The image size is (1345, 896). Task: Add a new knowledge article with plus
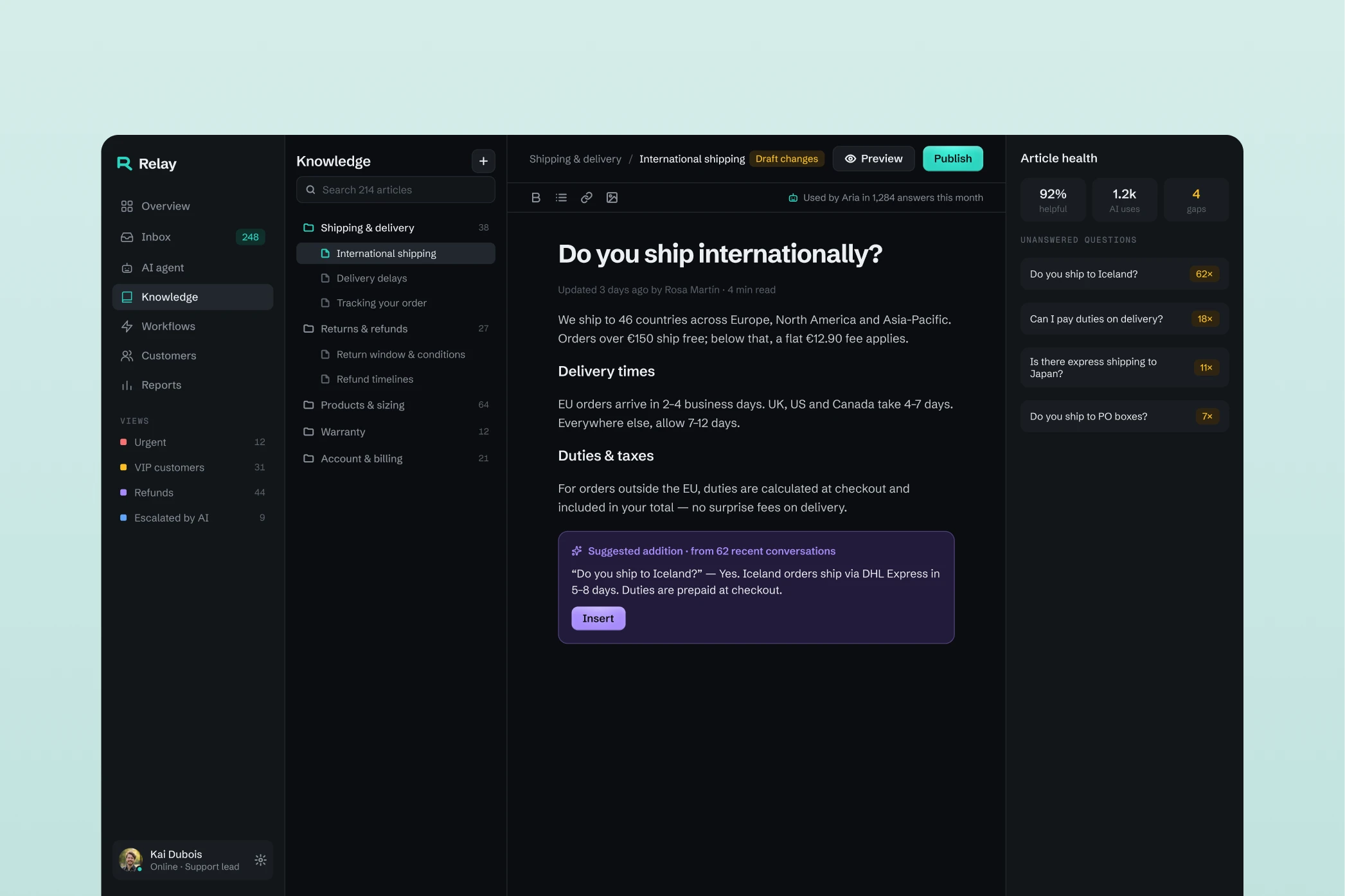point(483,161)
